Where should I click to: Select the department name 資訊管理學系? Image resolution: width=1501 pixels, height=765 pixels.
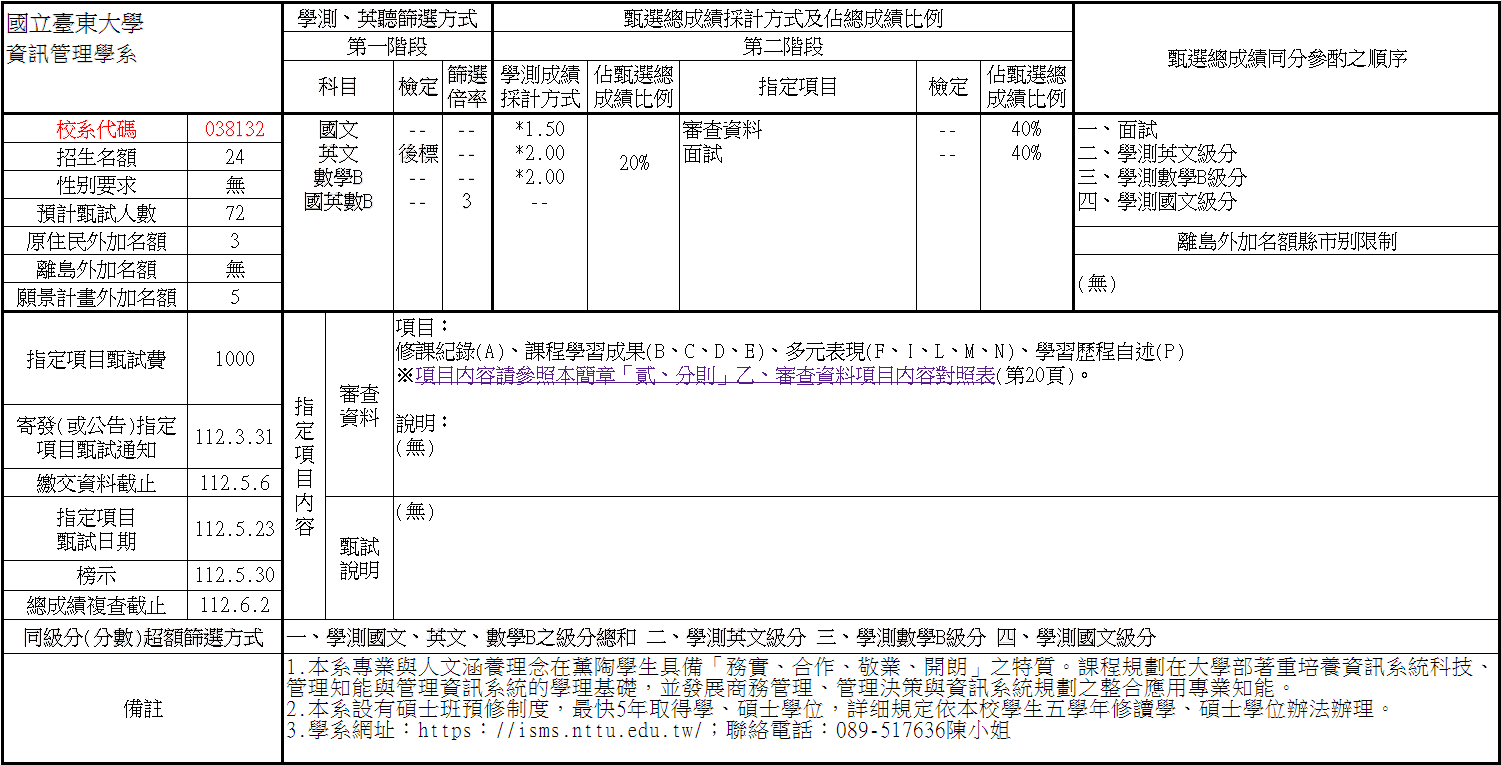(x=72, y=54)
